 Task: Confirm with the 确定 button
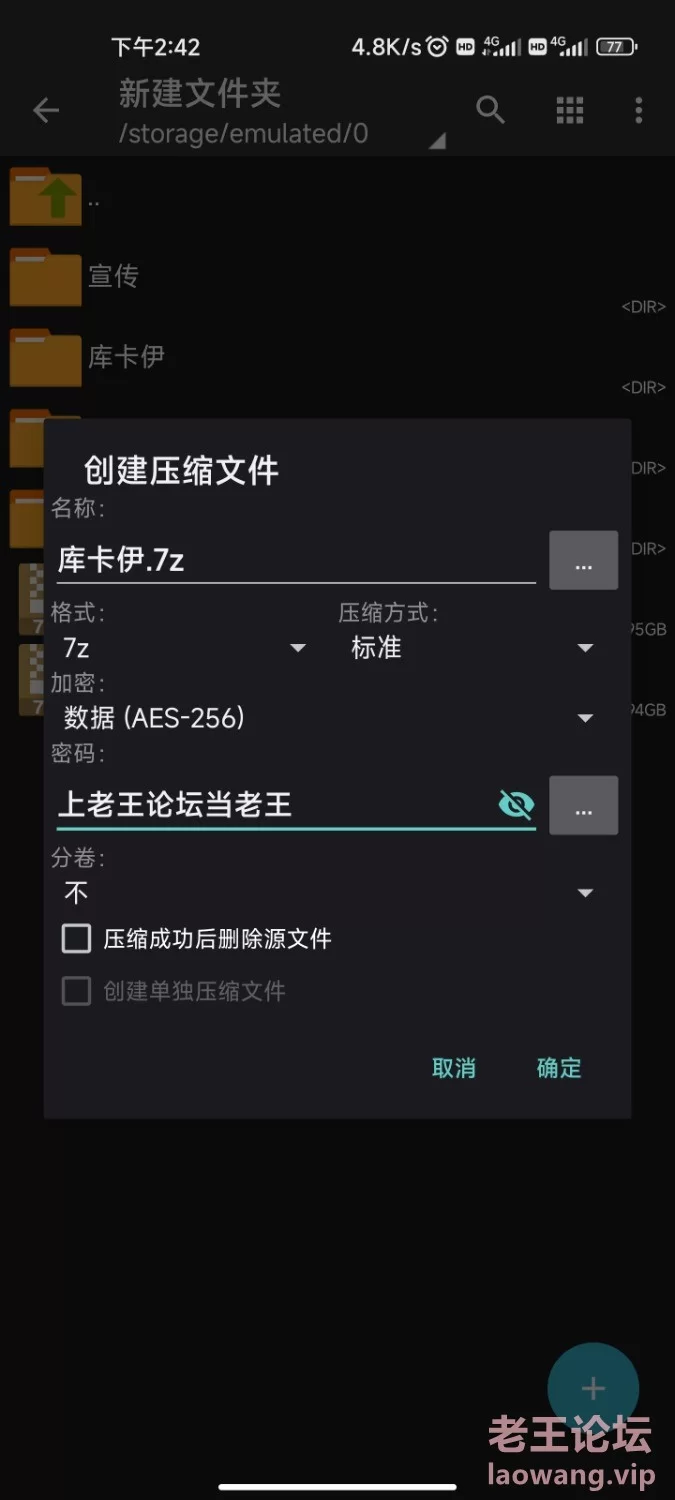coord(559,1068)
